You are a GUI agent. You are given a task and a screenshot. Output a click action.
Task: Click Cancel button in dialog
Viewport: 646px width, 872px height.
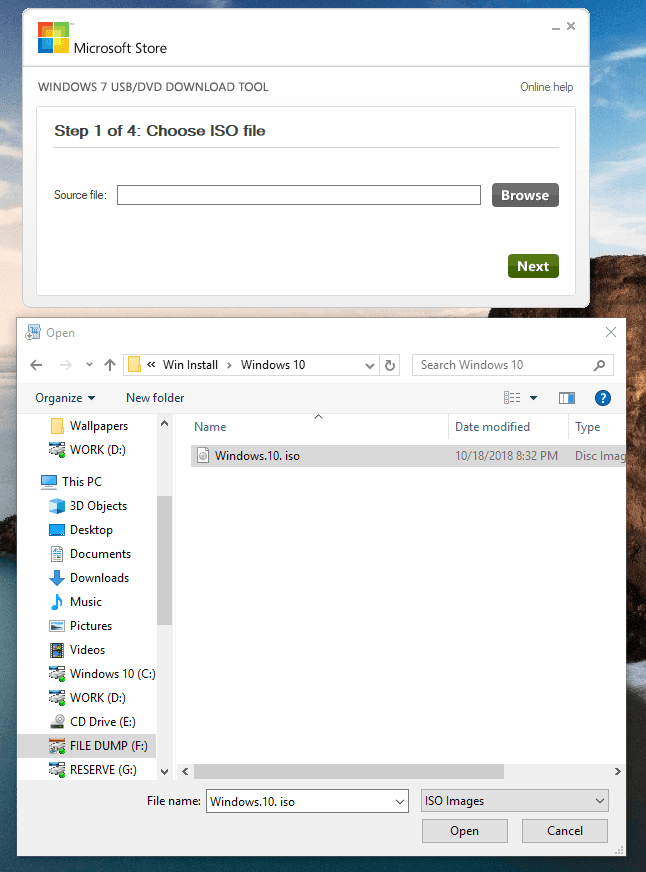565,831
